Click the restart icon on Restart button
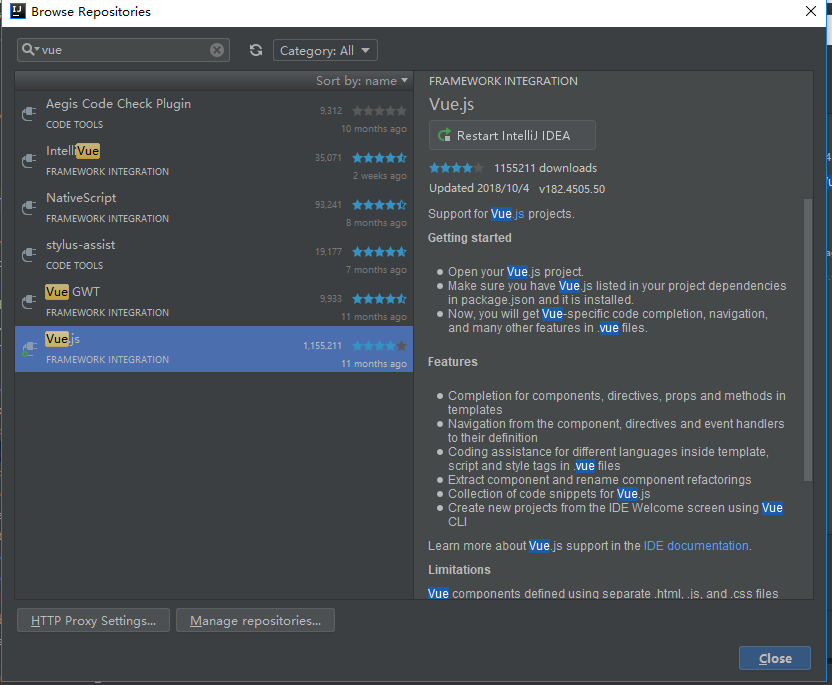The height and width of the screenshot is (685, 832). click(x=444, y=135)
